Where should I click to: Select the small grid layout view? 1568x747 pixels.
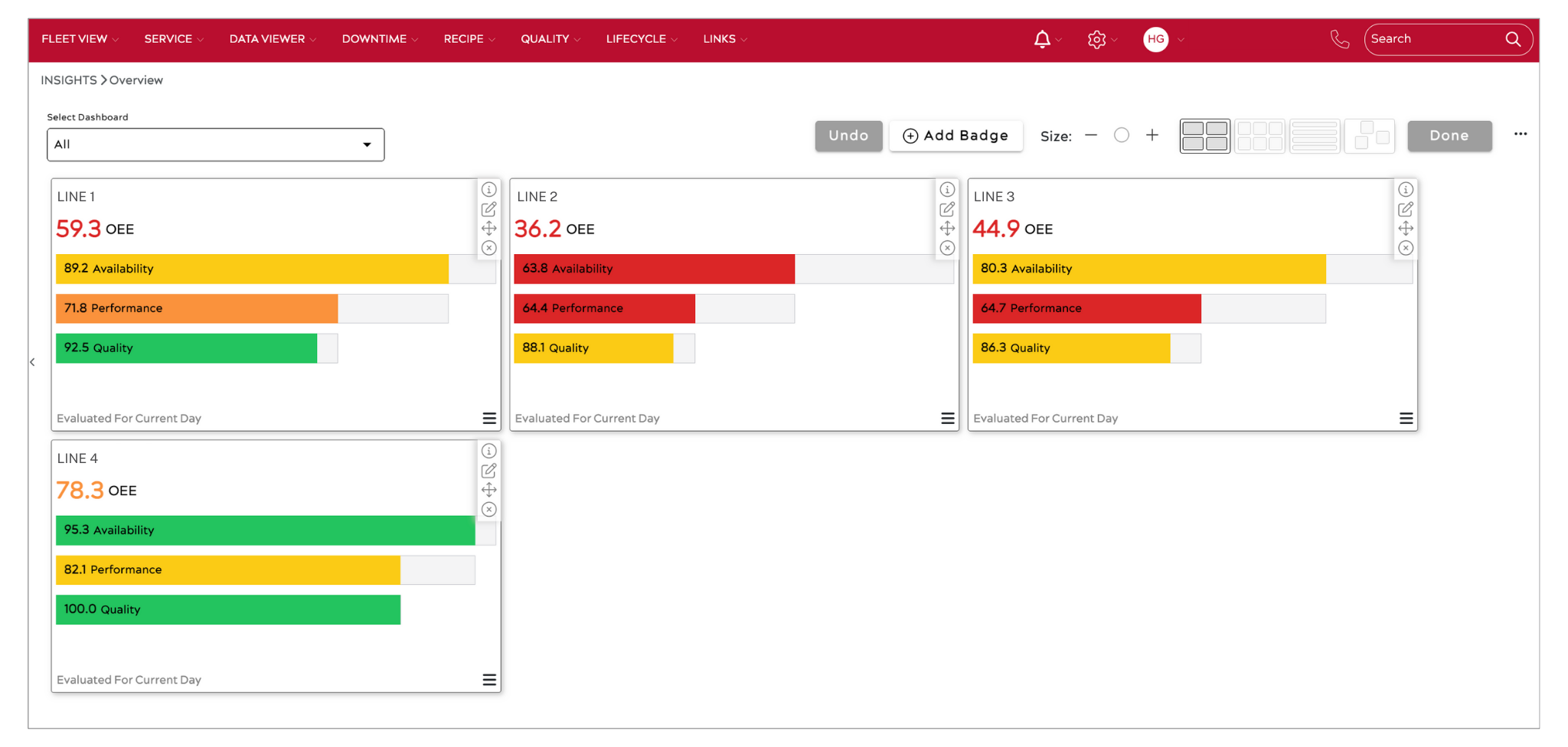(1259, 135)
